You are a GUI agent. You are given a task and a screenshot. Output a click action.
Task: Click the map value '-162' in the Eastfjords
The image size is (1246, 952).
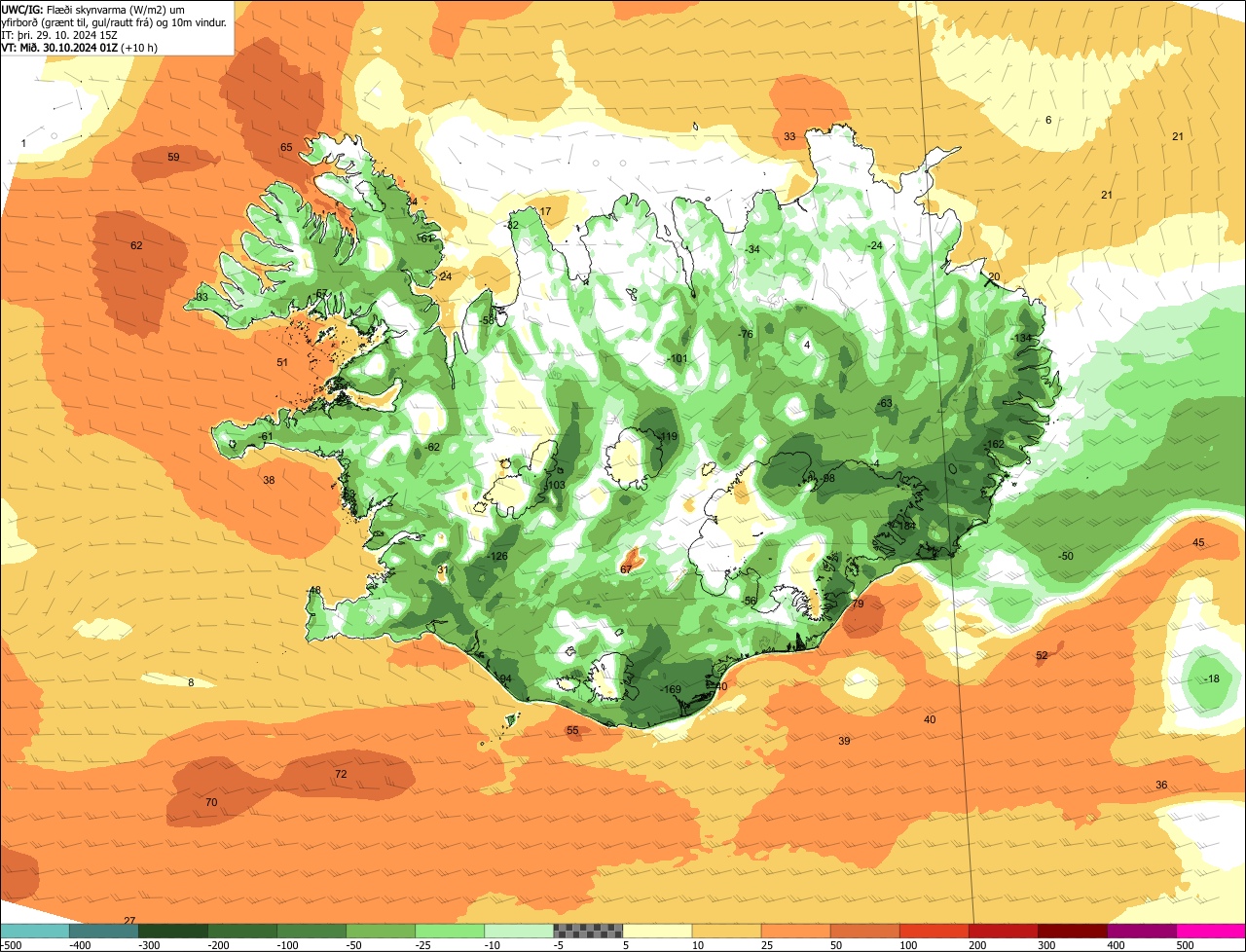coord(994,445)
